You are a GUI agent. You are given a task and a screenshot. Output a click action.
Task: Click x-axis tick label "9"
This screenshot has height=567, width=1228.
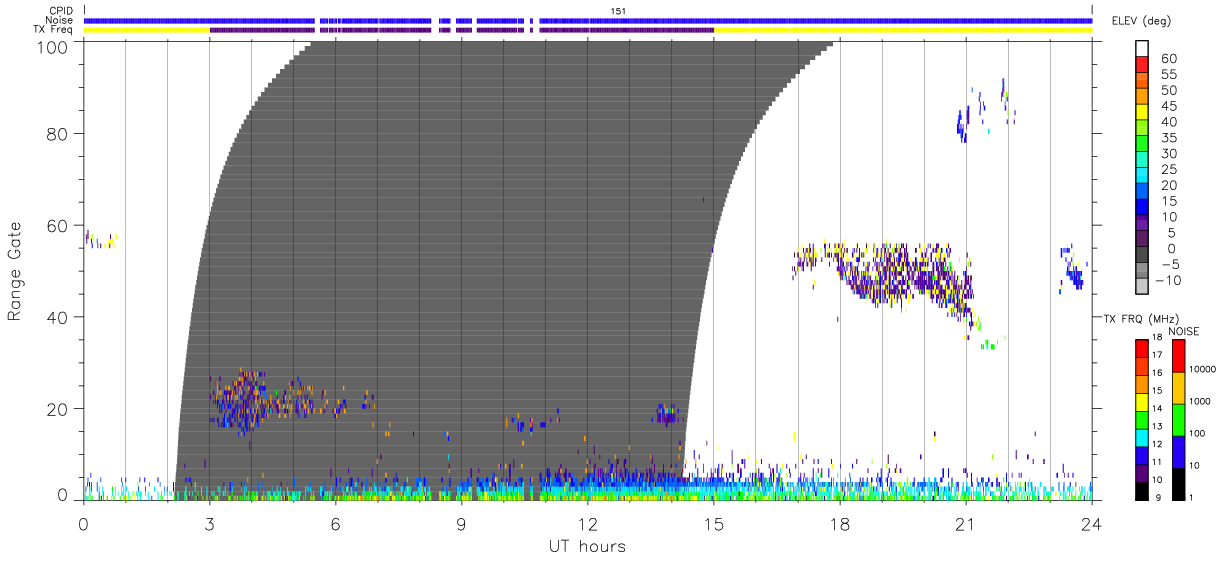(x=461, y=523)
